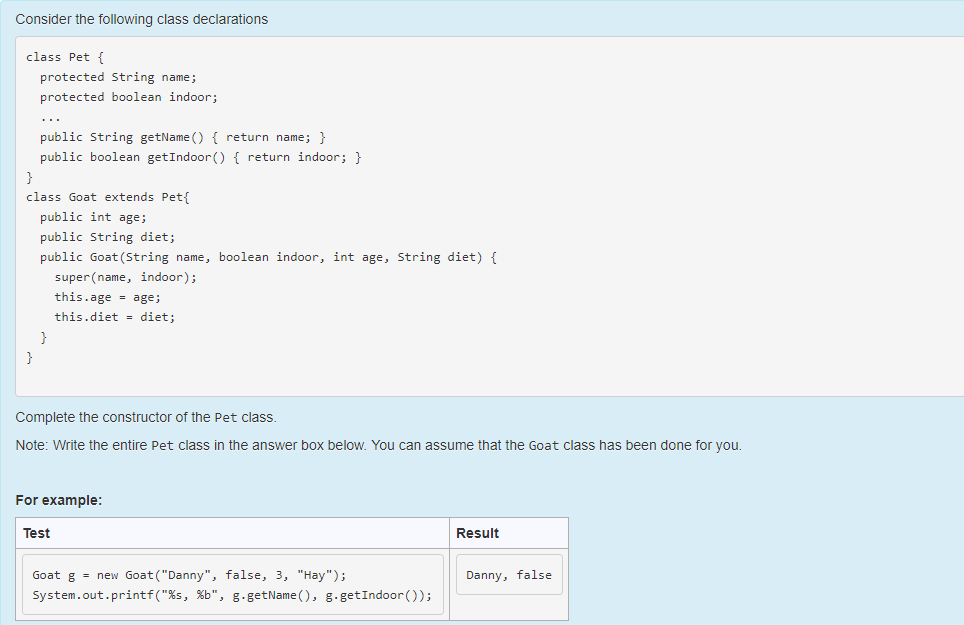Click the "this.diet = diet;" assignment

click(112, 317)
